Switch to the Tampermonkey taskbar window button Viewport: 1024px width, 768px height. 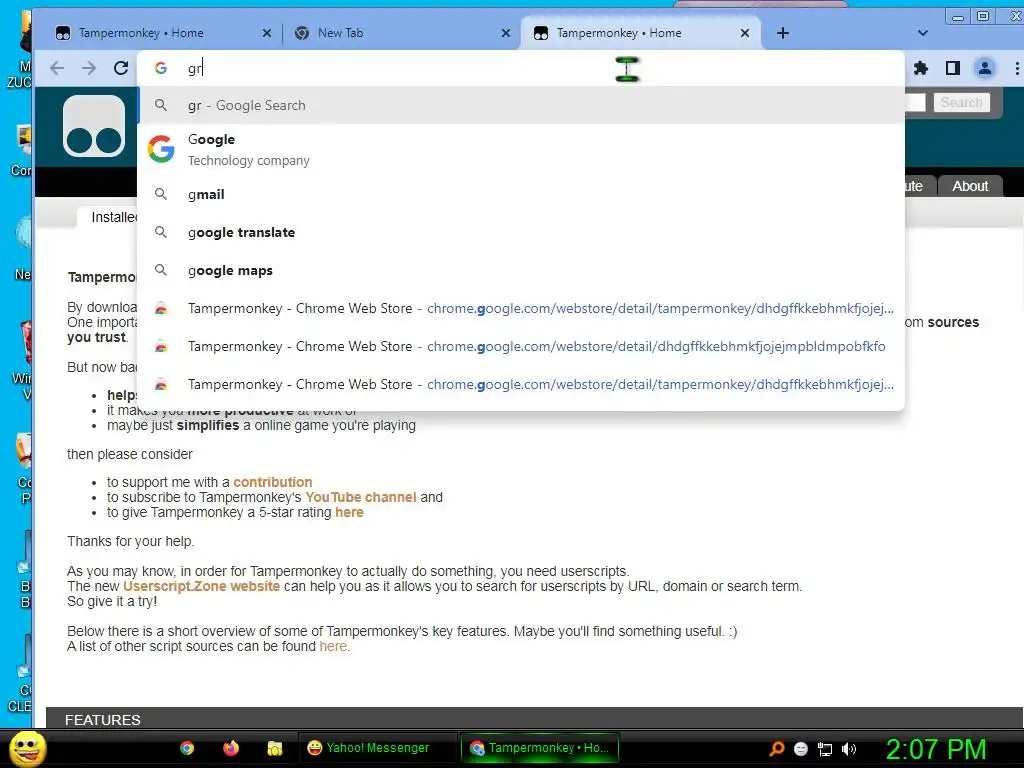pos(539,748)
